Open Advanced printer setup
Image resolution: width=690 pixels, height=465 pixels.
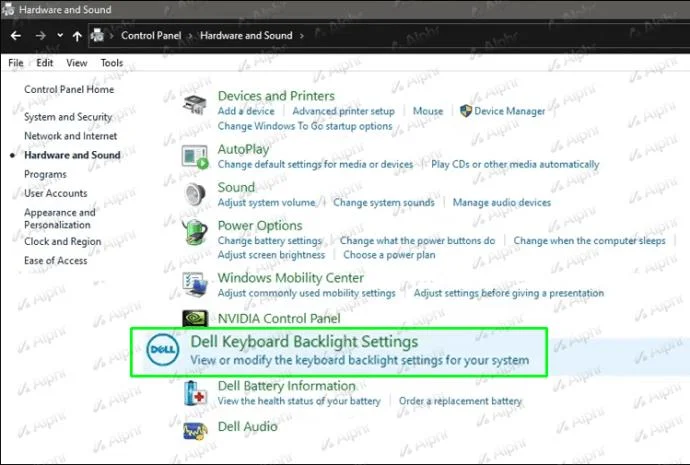343,111
